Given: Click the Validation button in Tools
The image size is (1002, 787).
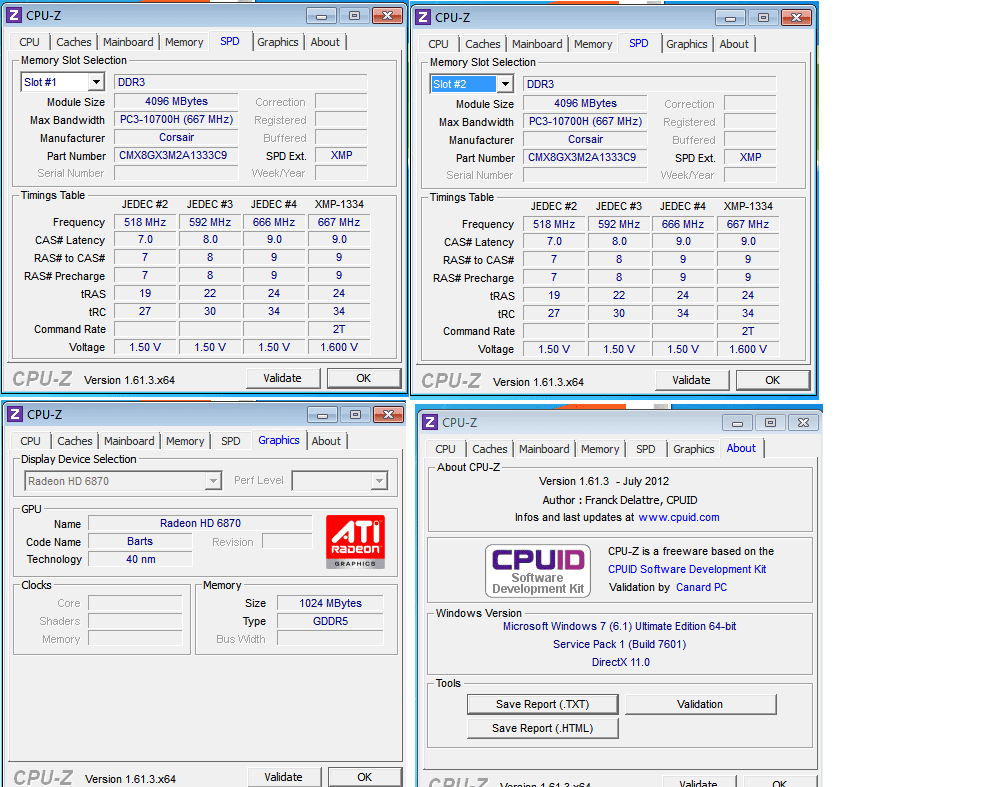Looking at the screenshot, I should [x=700, y=704].
